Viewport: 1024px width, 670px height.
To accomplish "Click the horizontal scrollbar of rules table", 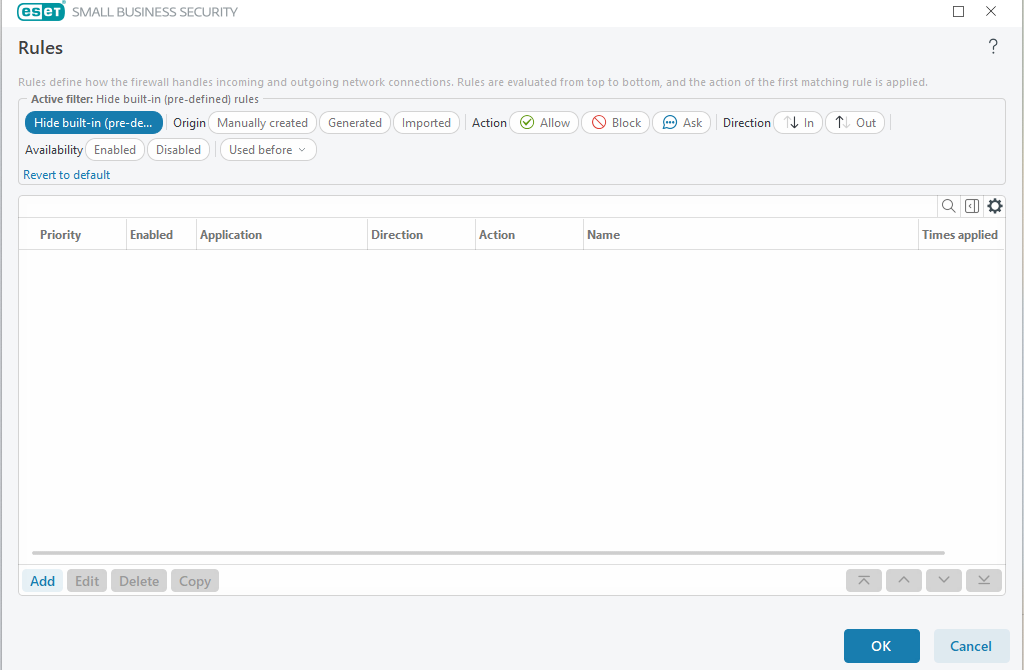I will click(x=488, y=553).
